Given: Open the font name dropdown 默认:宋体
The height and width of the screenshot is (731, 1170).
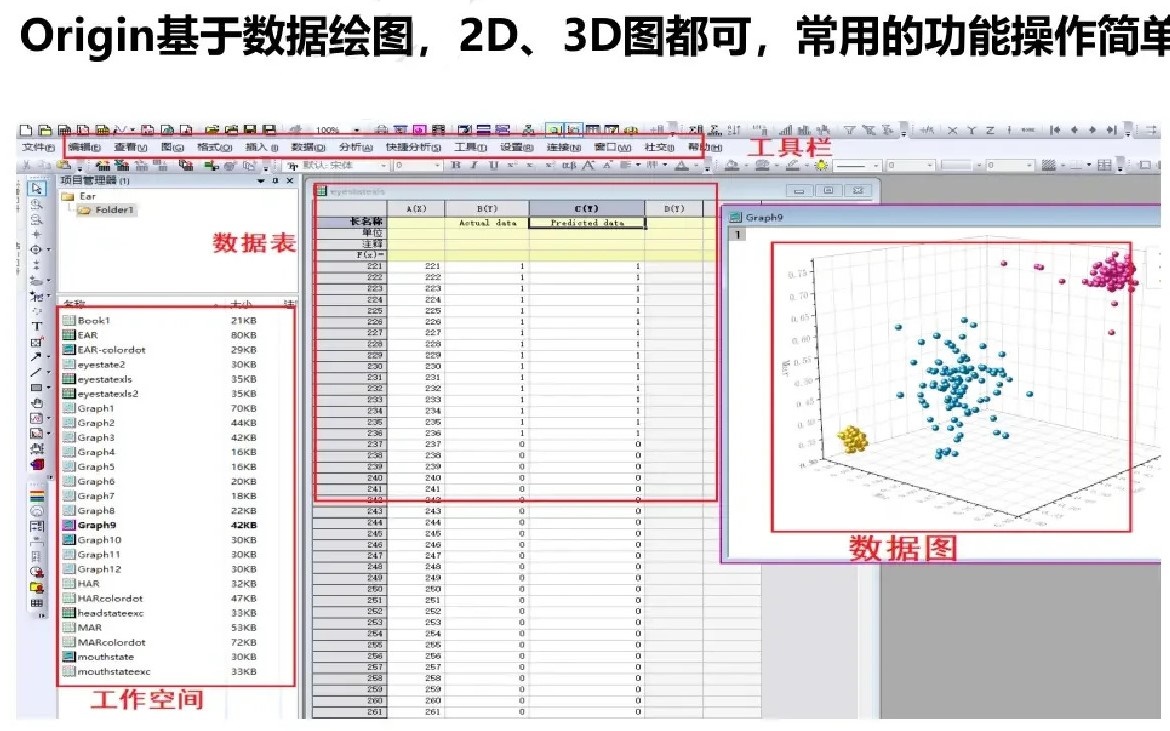Looking at the screenshot, I should [383, 165].
